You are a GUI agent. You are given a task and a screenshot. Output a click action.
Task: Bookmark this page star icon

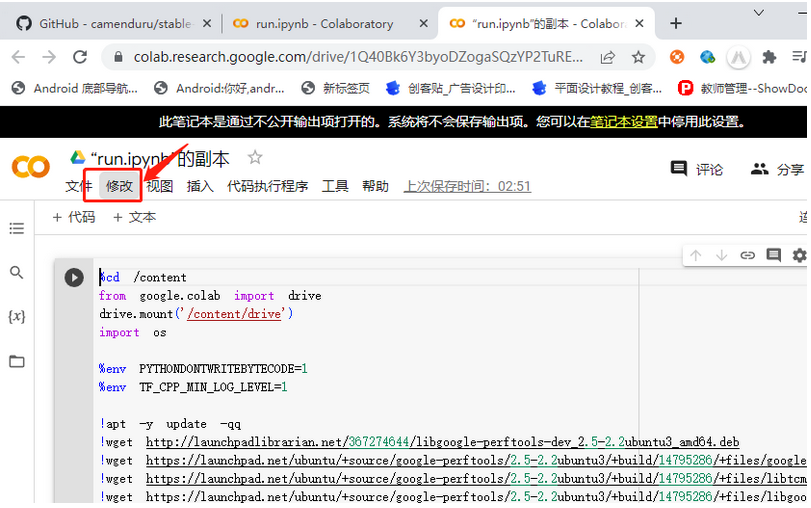(638, 57)
